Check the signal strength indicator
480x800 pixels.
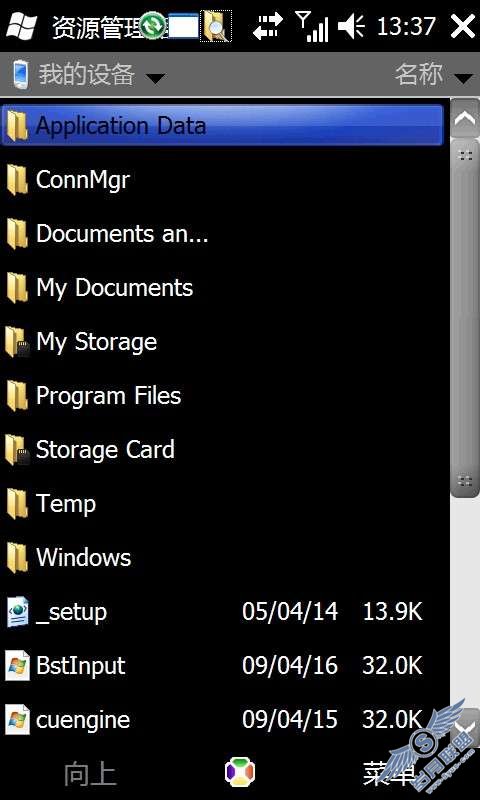click(312, 26)
